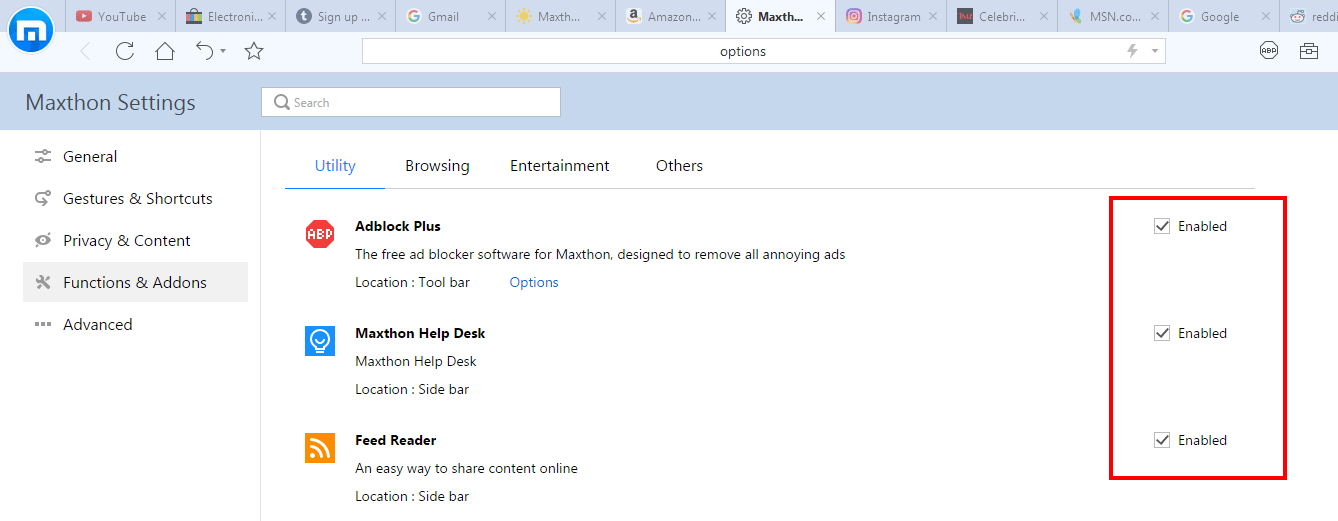The image size is (1338, 521).
Task: Select Functions & Addons section
Action: point(135,282)
